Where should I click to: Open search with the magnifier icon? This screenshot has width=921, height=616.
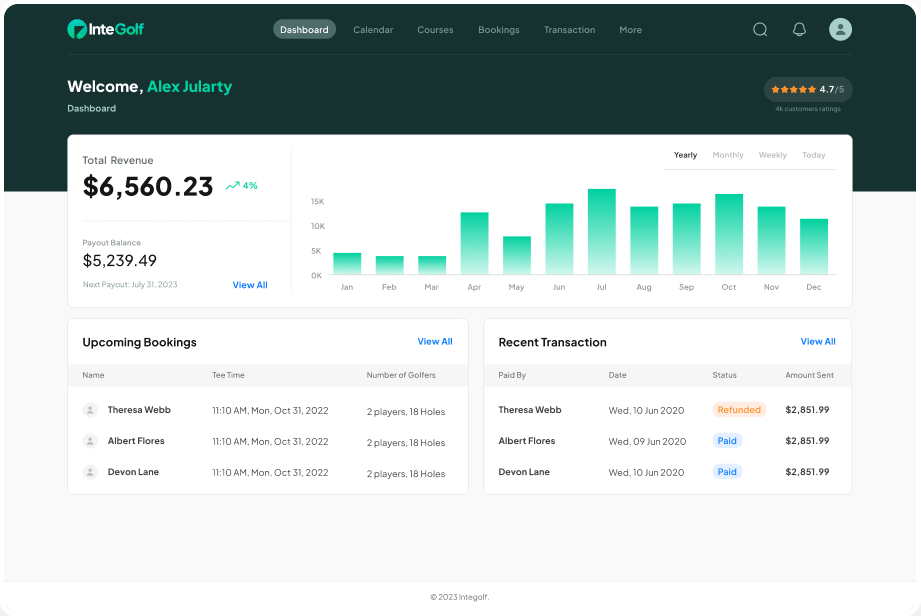click(x=760, y=30)
